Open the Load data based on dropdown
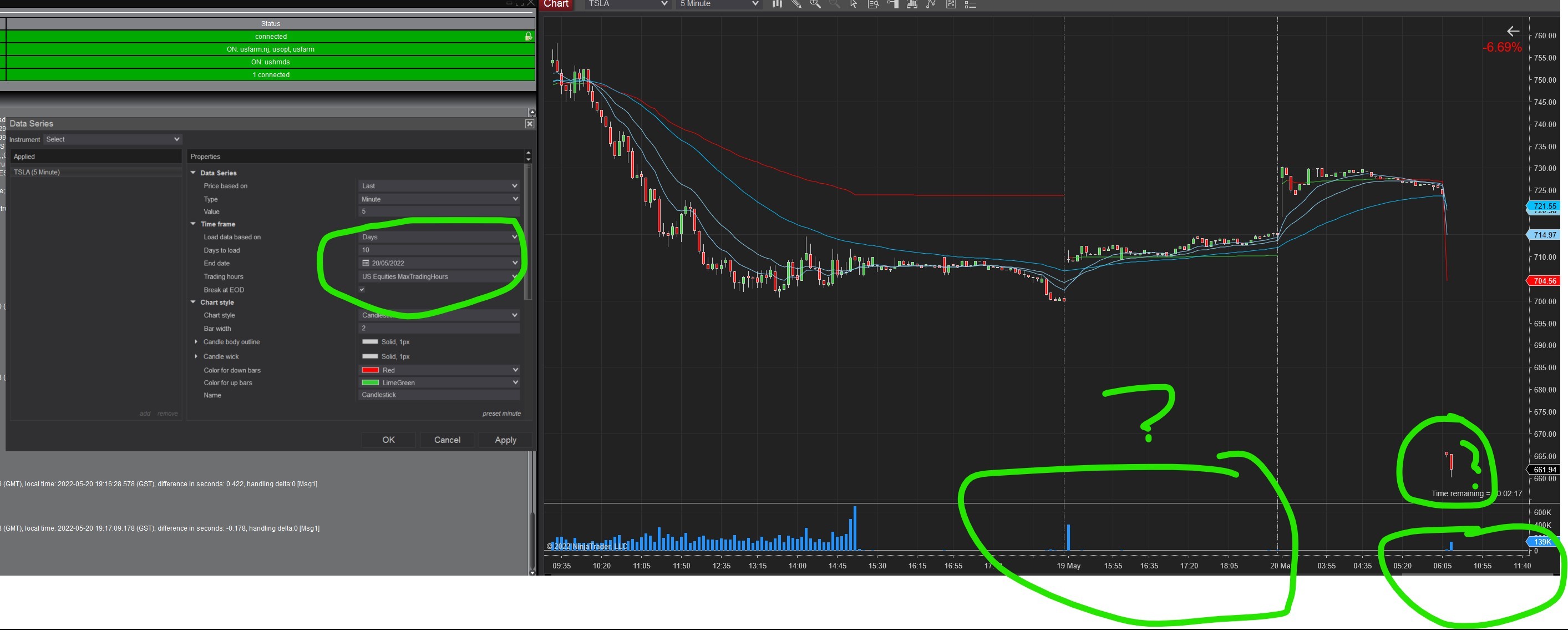The height and width of the screenshot is (630, 1568). 438,237
